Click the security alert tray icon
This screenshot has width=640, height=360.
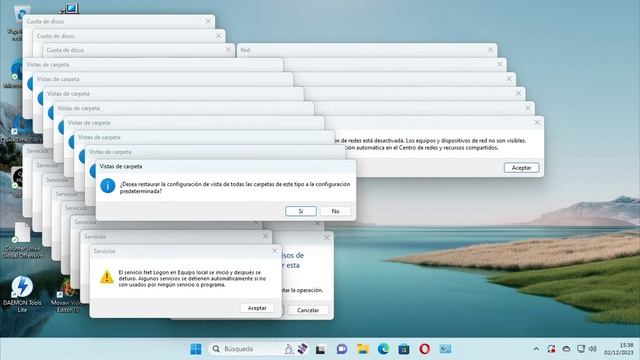(x=551, y=349)
